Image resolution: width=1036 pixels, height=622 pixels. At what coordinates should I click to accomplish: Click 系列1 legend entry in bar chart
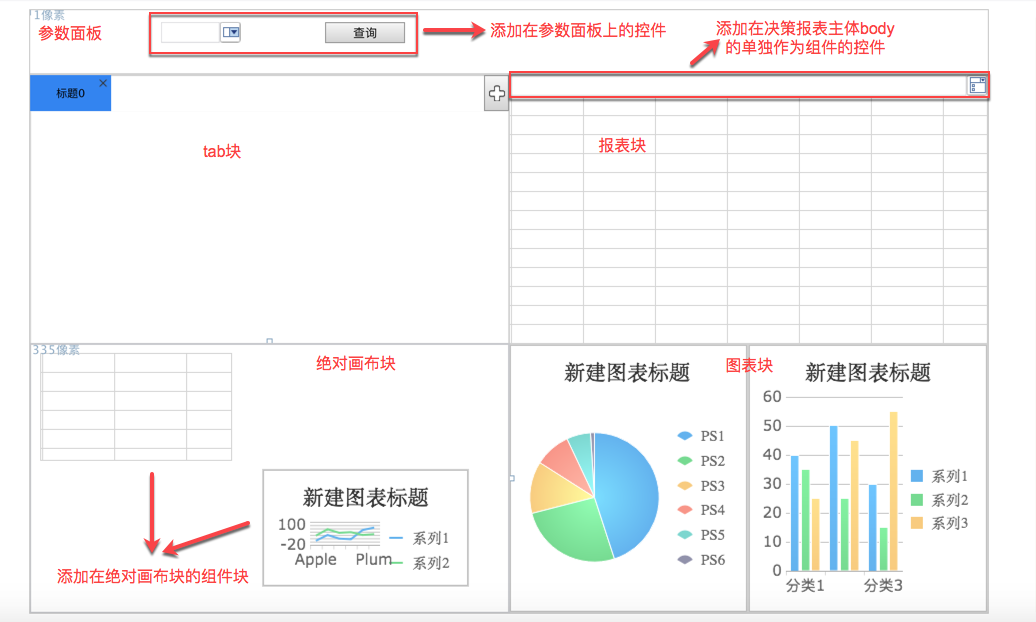[x=940, y=476]
